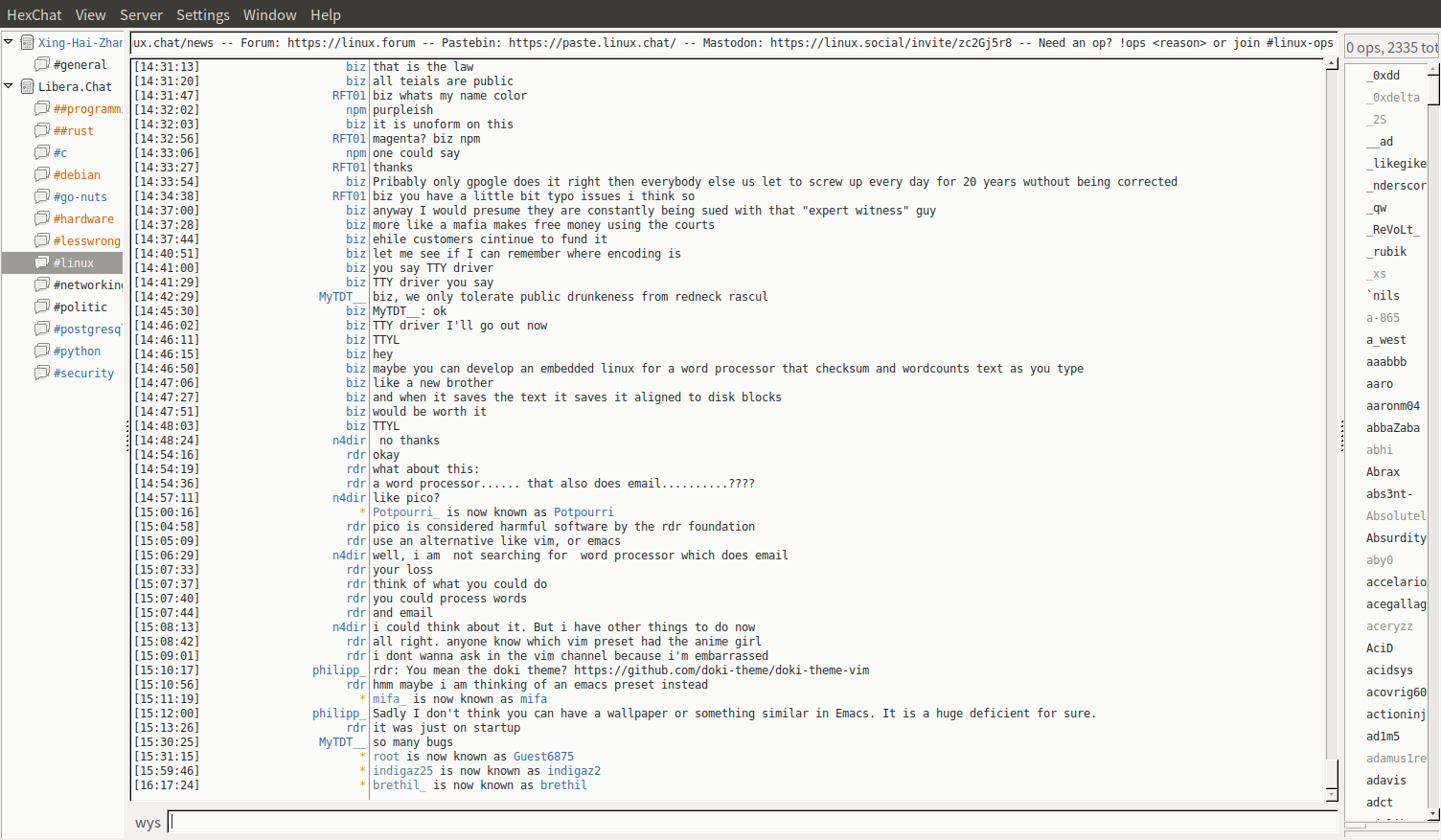Click the #linux channel icon
This screenshot has height=840, width=1441.
click(x=42, y=262)
